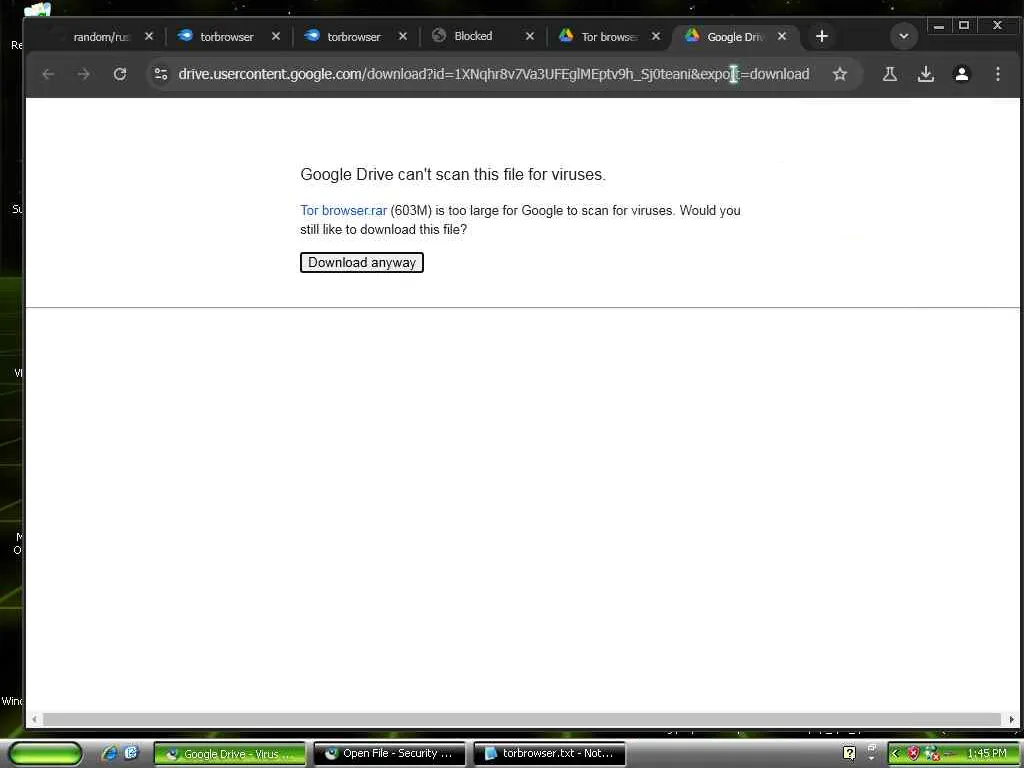The width and height of the screenshot is (1024, 768).
Task: Reload the Google Drive page
Action: pos(120,74)
